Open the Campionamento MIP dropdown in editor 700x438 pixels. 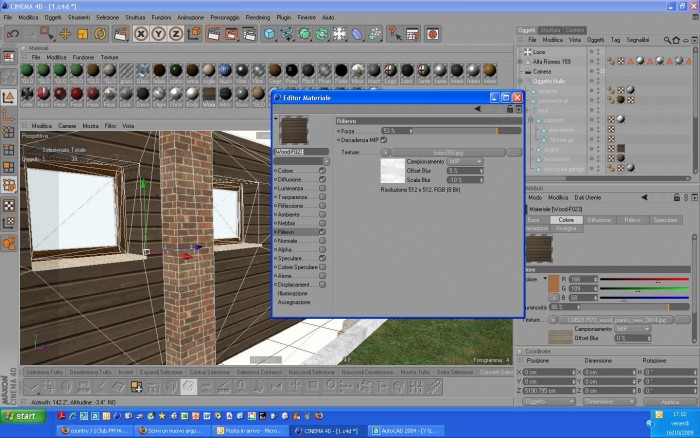coord(465,161)
